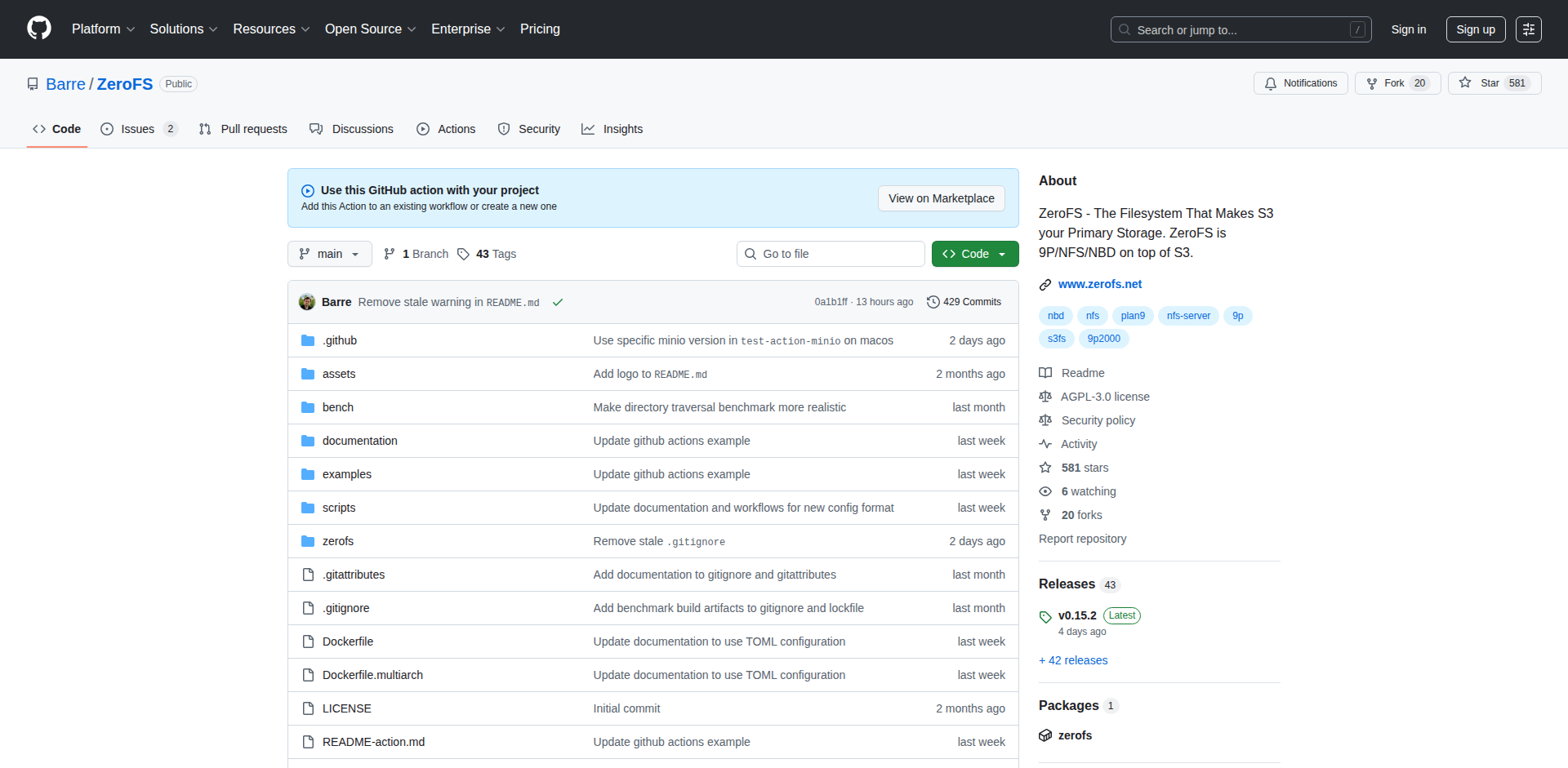Image resolution: width=1568 pixels, height=768 pixels.
Task: Click the 9p2000 topic tag
Action: coord(1103,339)
